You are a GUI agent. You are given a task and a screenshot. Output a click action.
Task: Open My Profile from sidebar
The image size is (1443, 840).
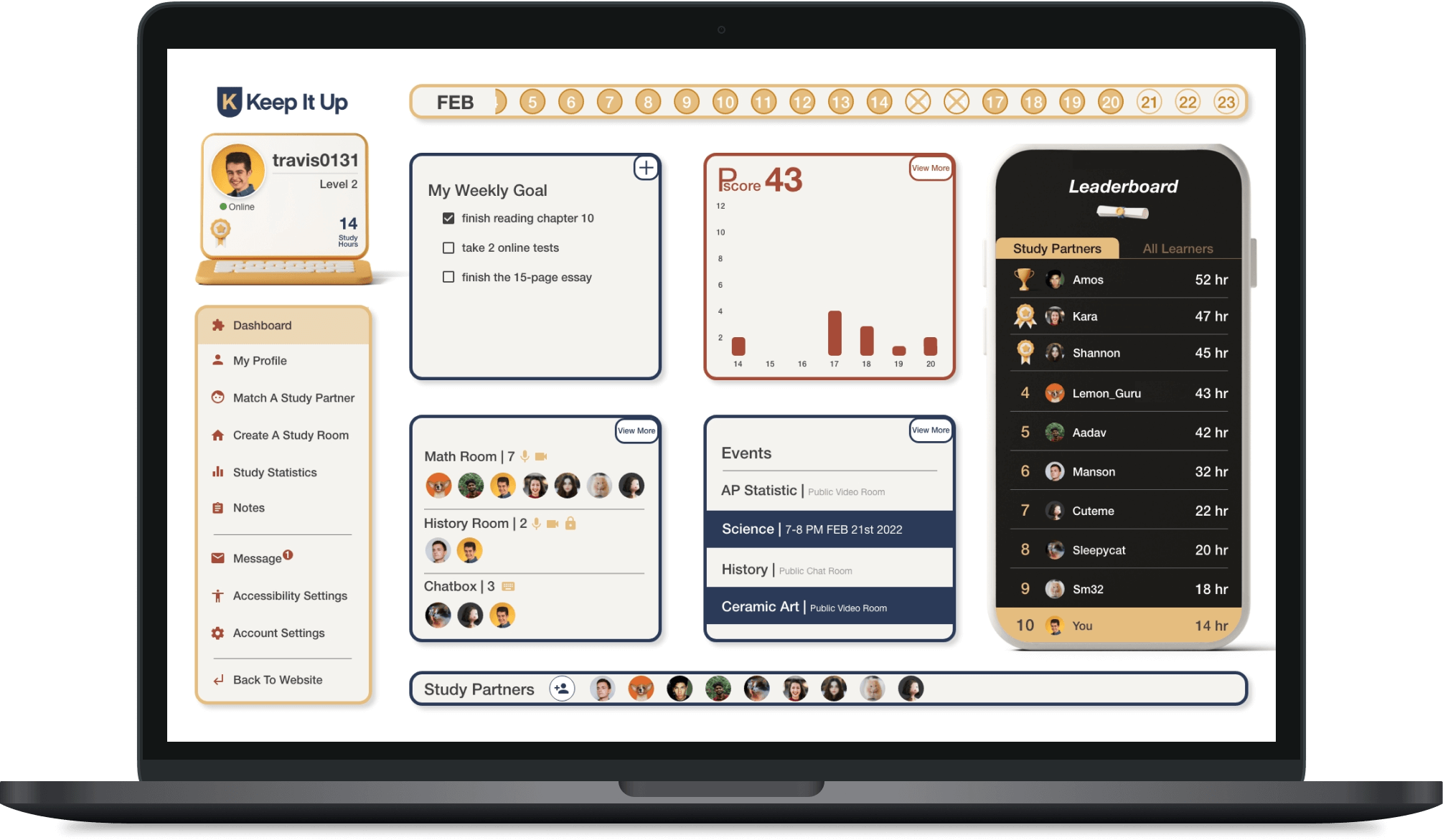258,360
